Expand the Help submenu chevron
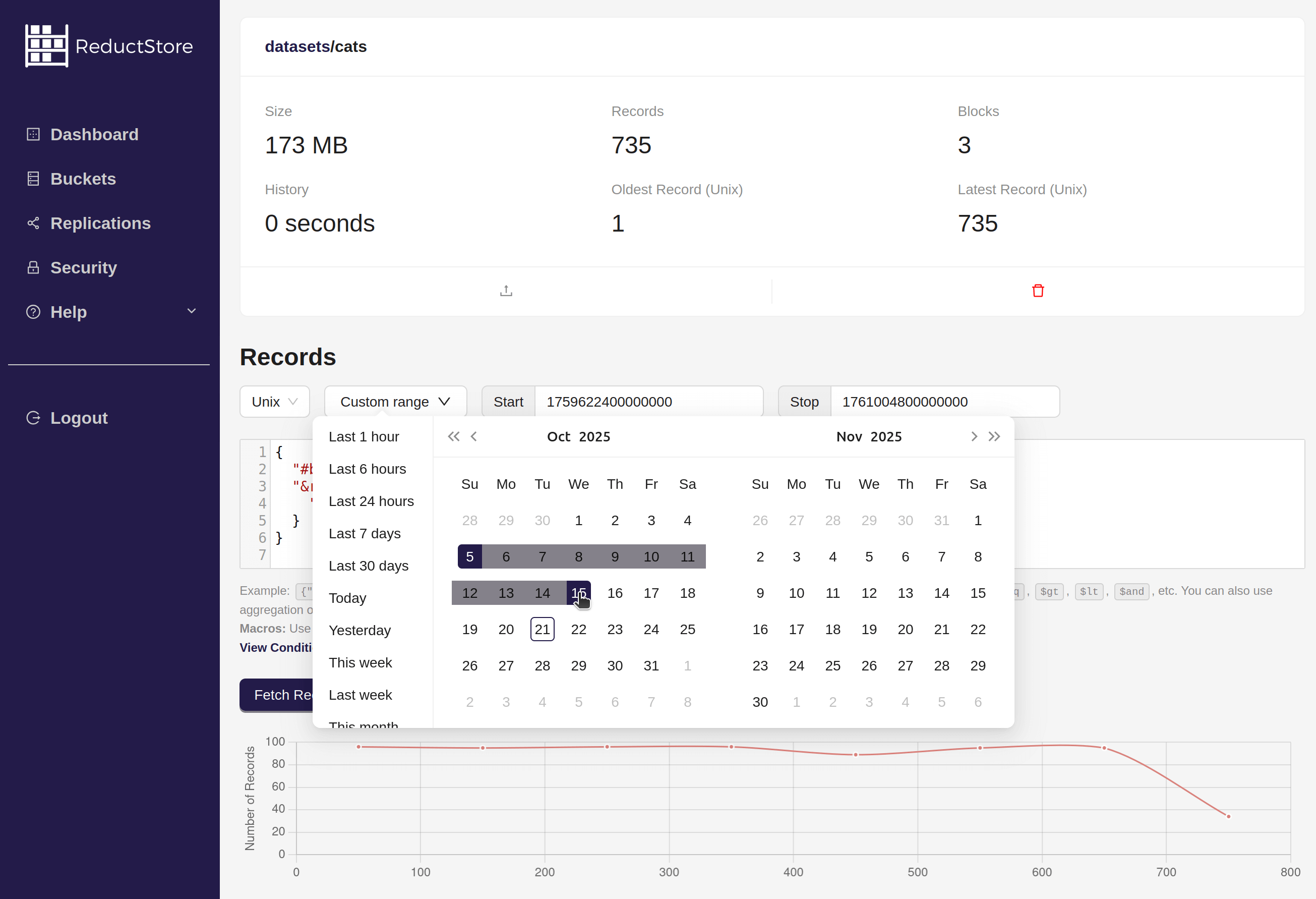This screenshot has width=1316, height=899. (192, 311)
